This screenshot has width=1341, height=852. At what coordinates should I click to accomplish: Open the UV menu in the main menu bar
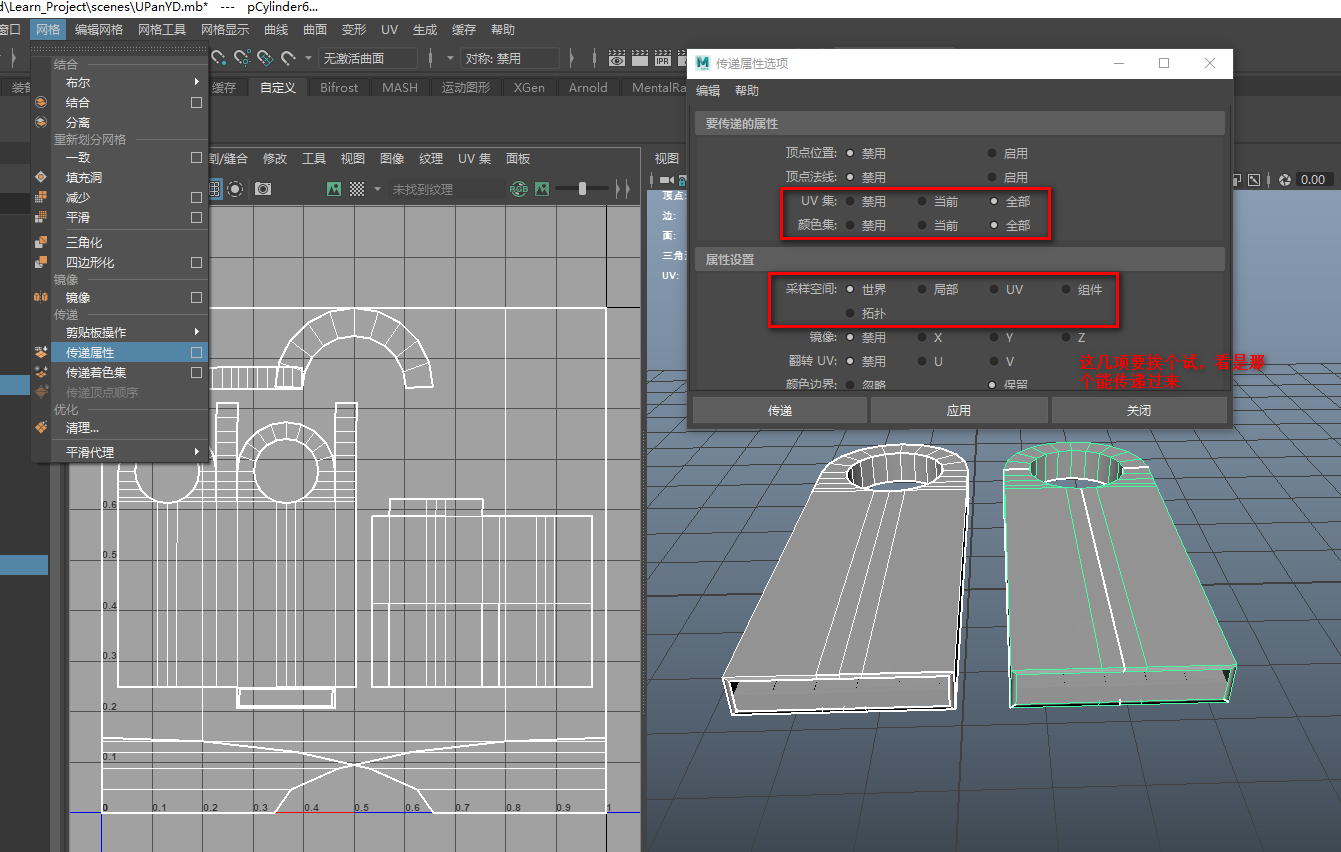click(x=389, y=30)
